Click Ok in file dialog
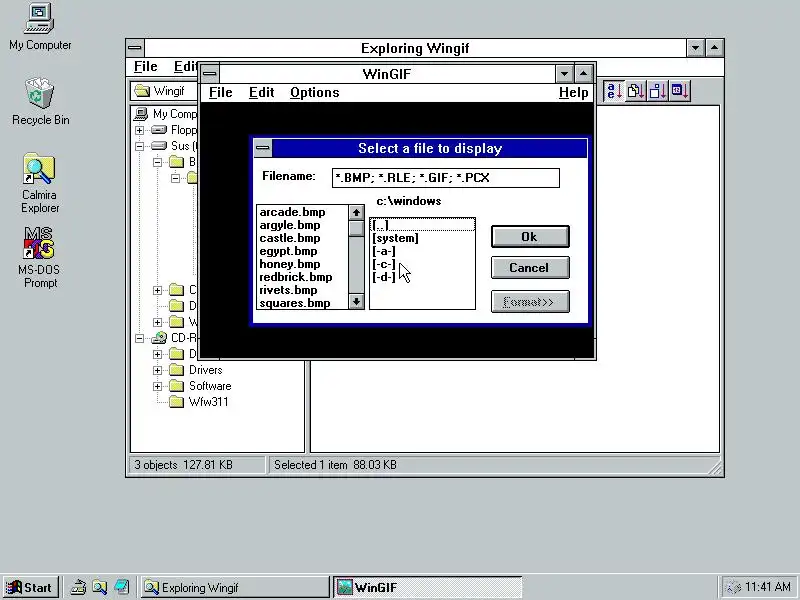Viewport: 800px width, 600px height. tap(530, 237)
